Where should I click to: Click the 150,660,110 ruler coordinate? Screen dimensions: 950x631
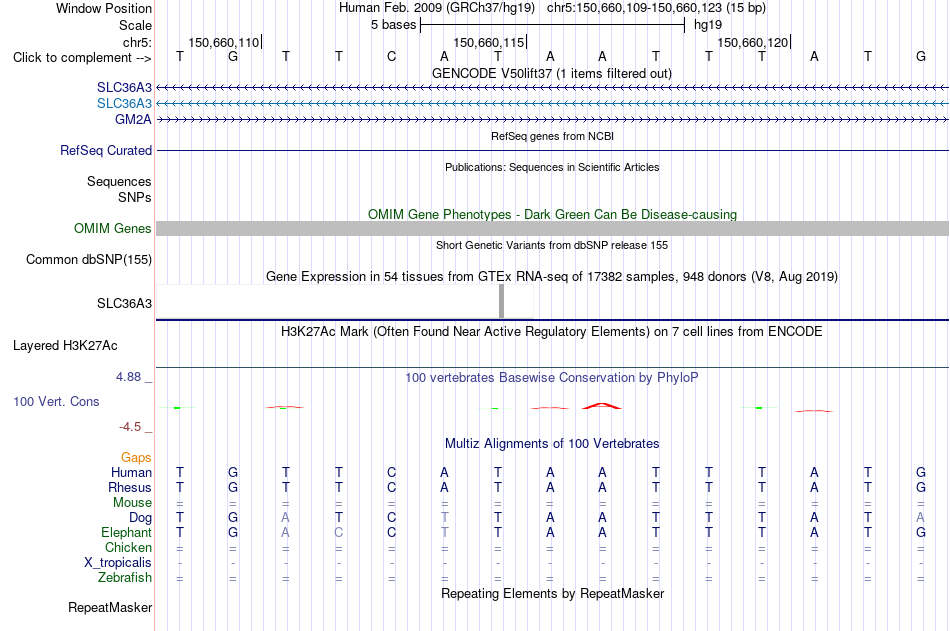coord(224,42)
